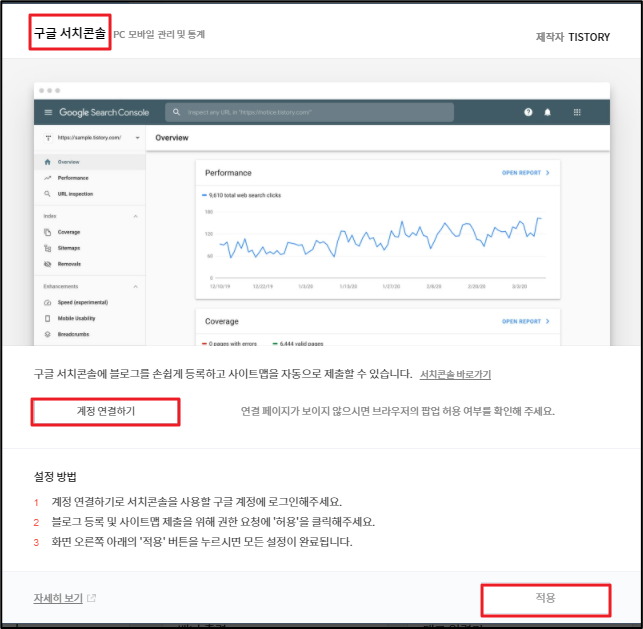Collapse the Index section chevron

136,216
